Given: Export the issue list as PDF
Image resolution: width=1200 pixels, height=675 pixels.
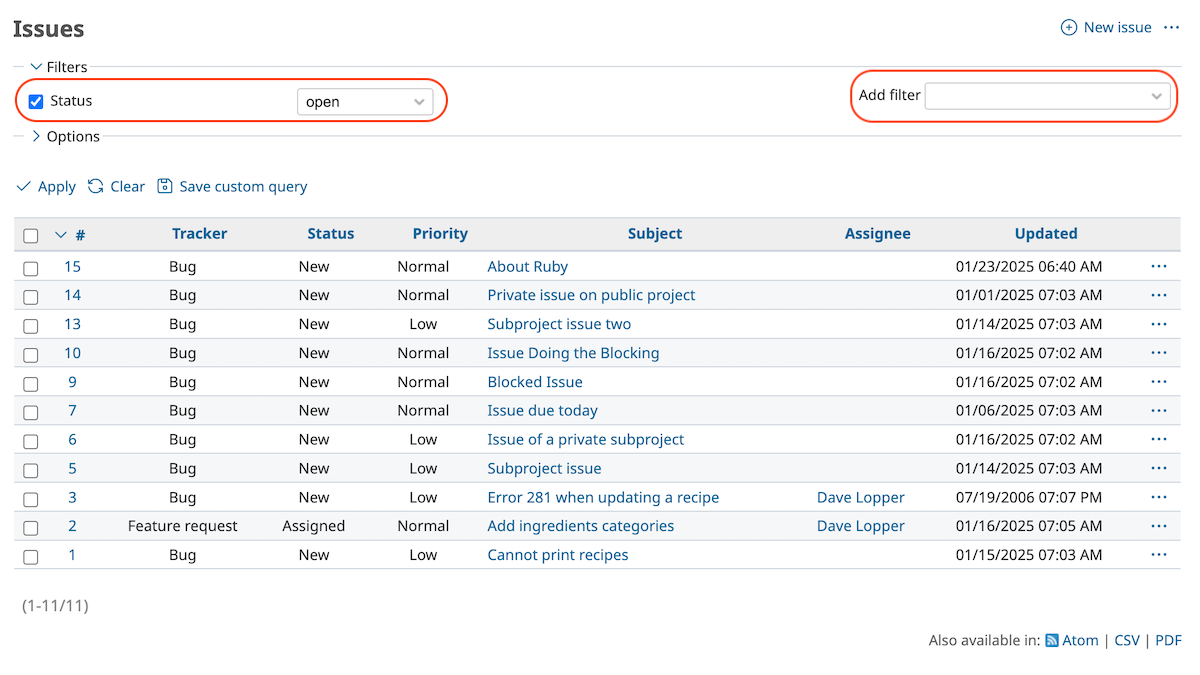Looking at the screenshot, I should pos(1168,640).
